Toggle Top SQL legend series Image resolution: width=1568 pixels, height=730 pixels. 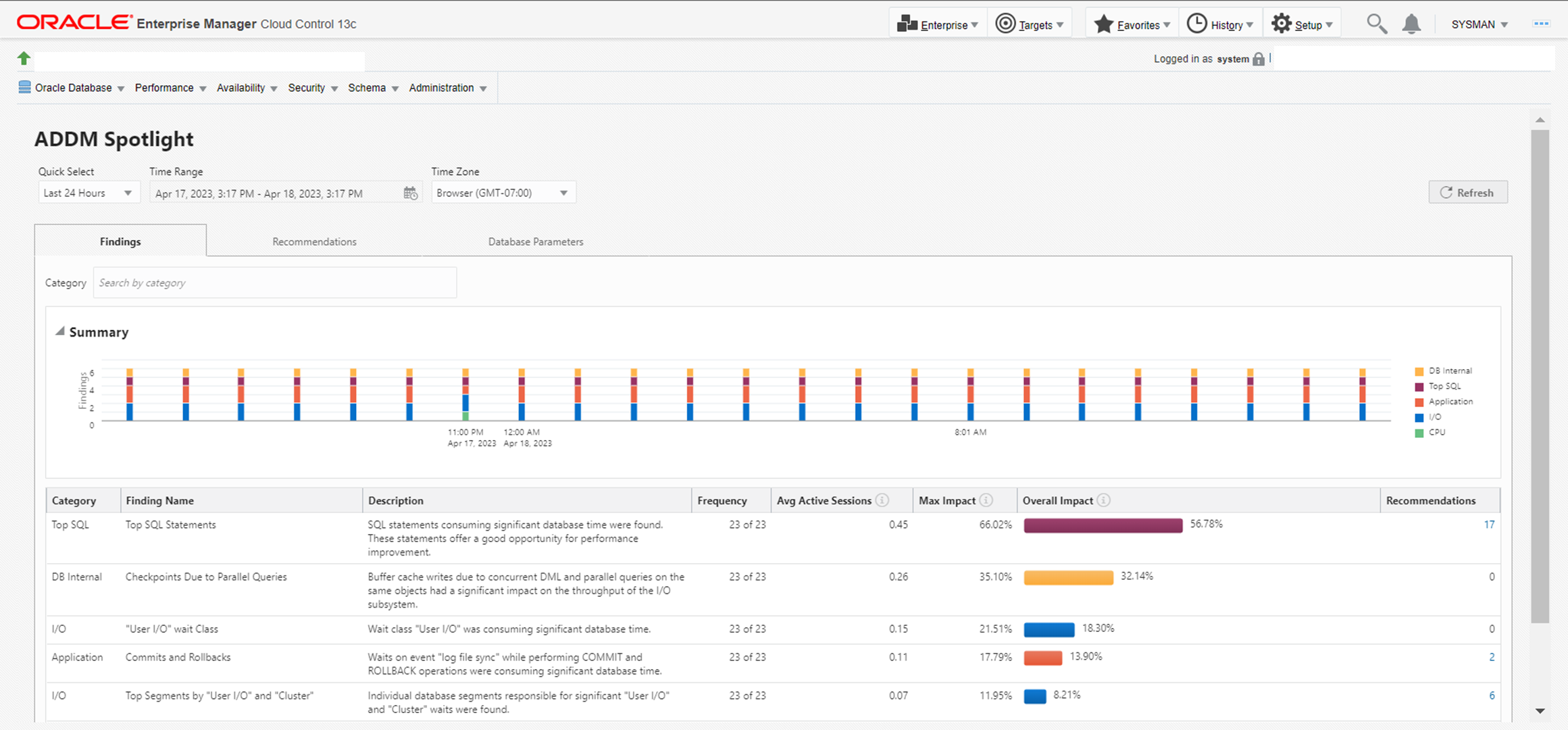[x=1444, y=387]
